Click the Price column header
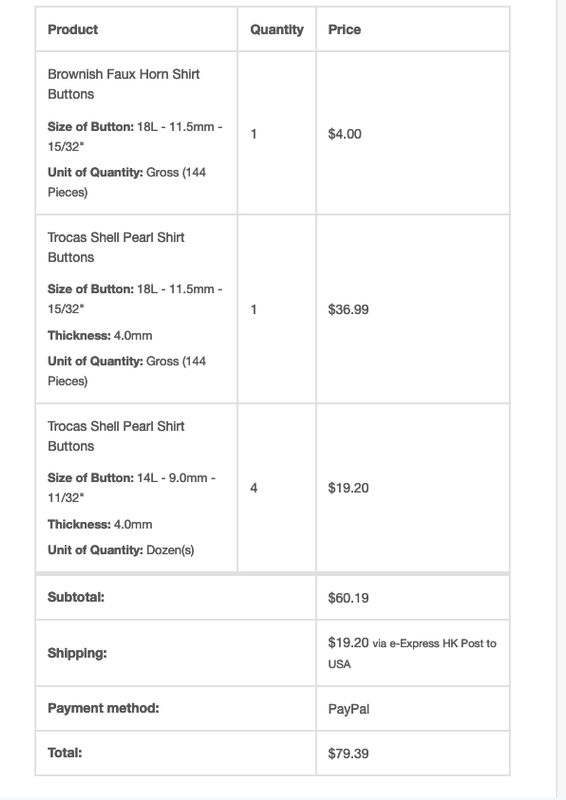 click(x=344, y=30)
